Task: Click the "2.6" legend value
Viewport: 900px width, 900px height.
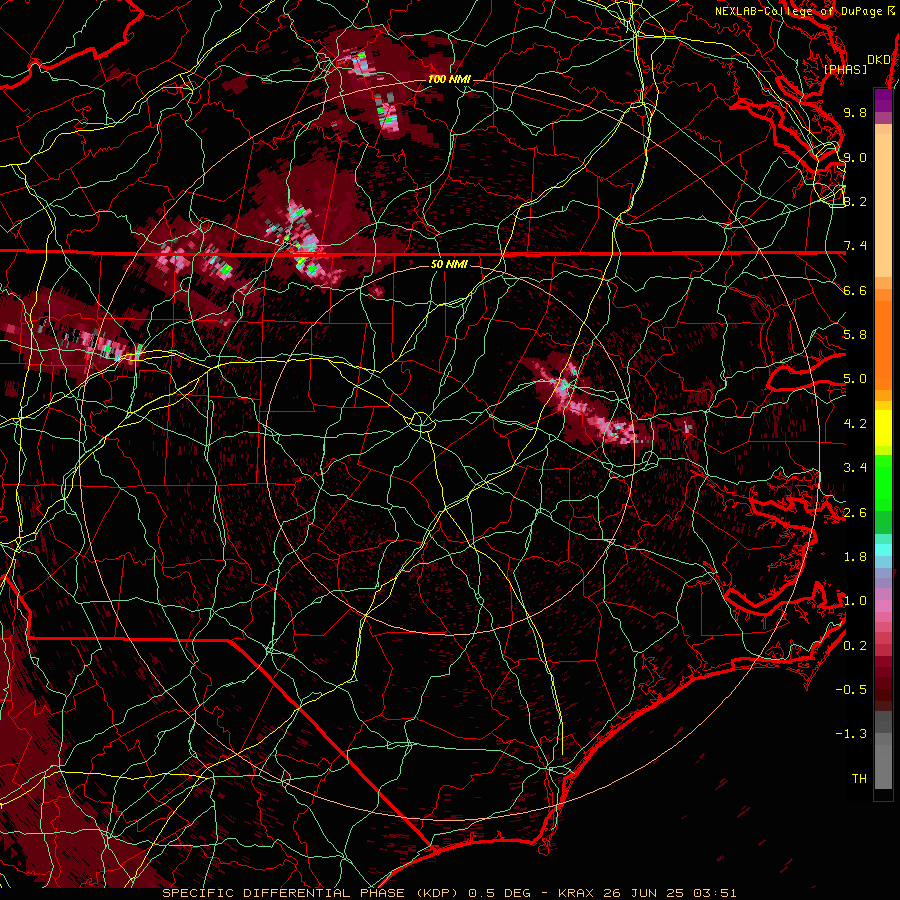Action: 855,513
